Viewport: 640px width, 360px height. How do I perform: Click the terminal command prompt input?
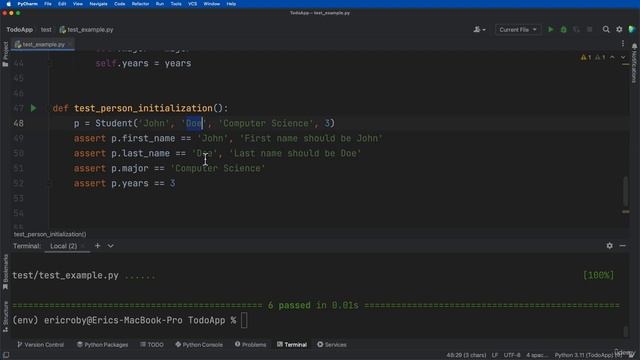click(244, 320)
